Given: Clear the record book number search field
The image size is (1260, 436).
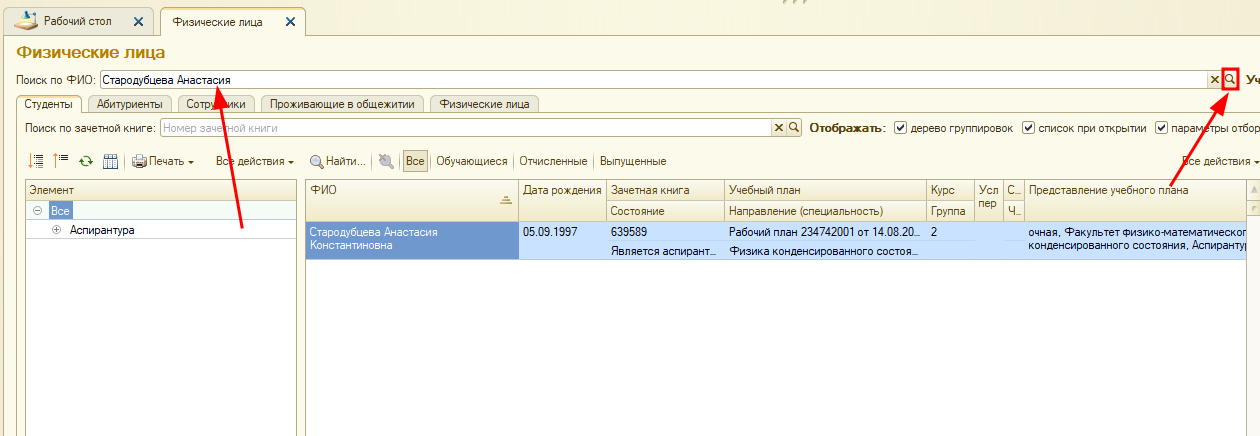Looking at the screenshot, I should [x=779, y=128].
